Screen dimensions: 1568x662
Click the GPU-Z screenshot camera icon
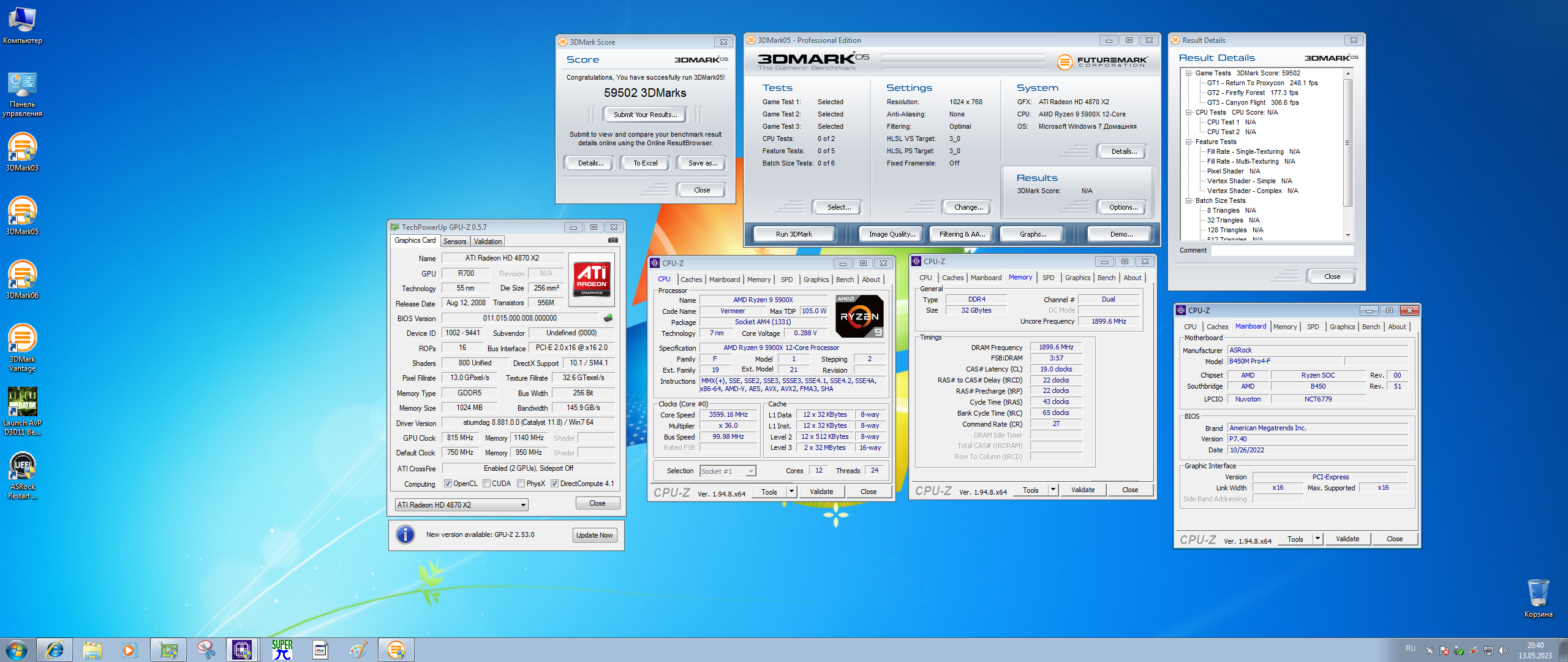click(x=612, y=240)
